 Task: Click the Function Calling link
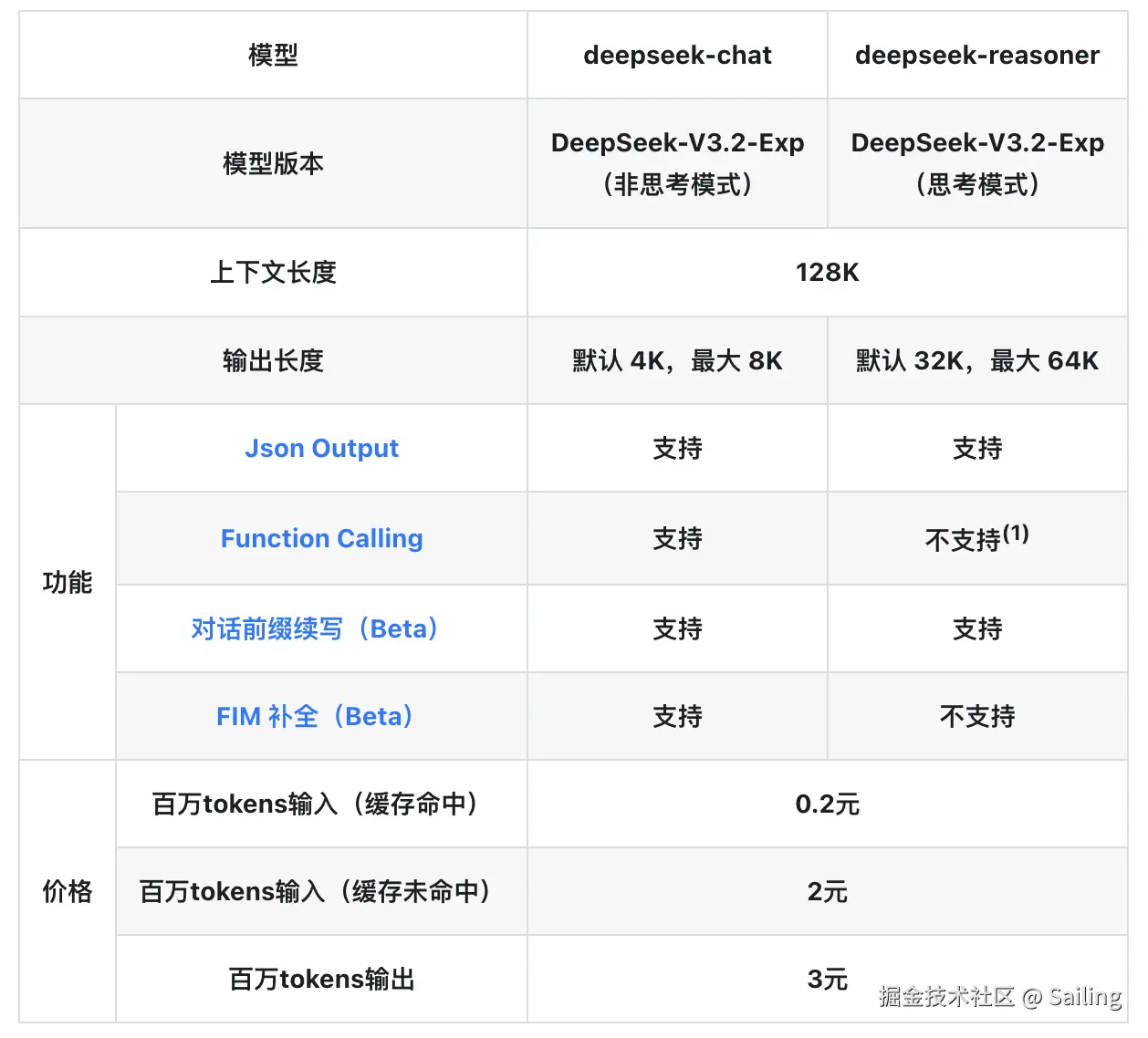point(321,538)
